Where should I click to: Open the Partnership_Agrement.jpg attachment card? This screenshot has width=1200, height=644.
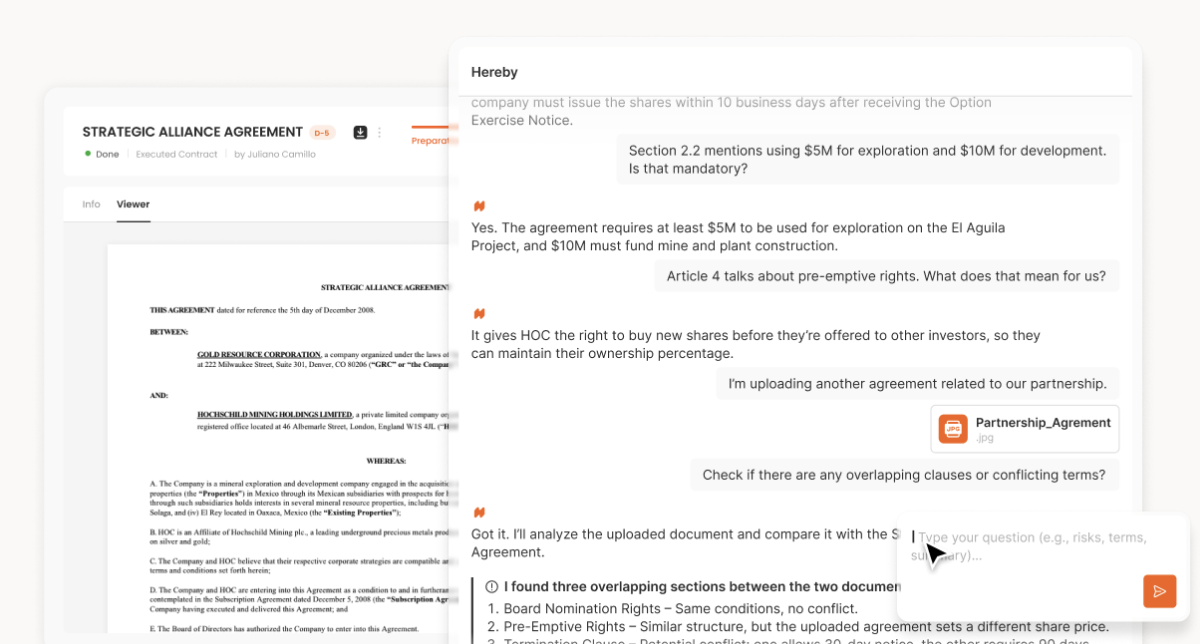[1024, 428]
